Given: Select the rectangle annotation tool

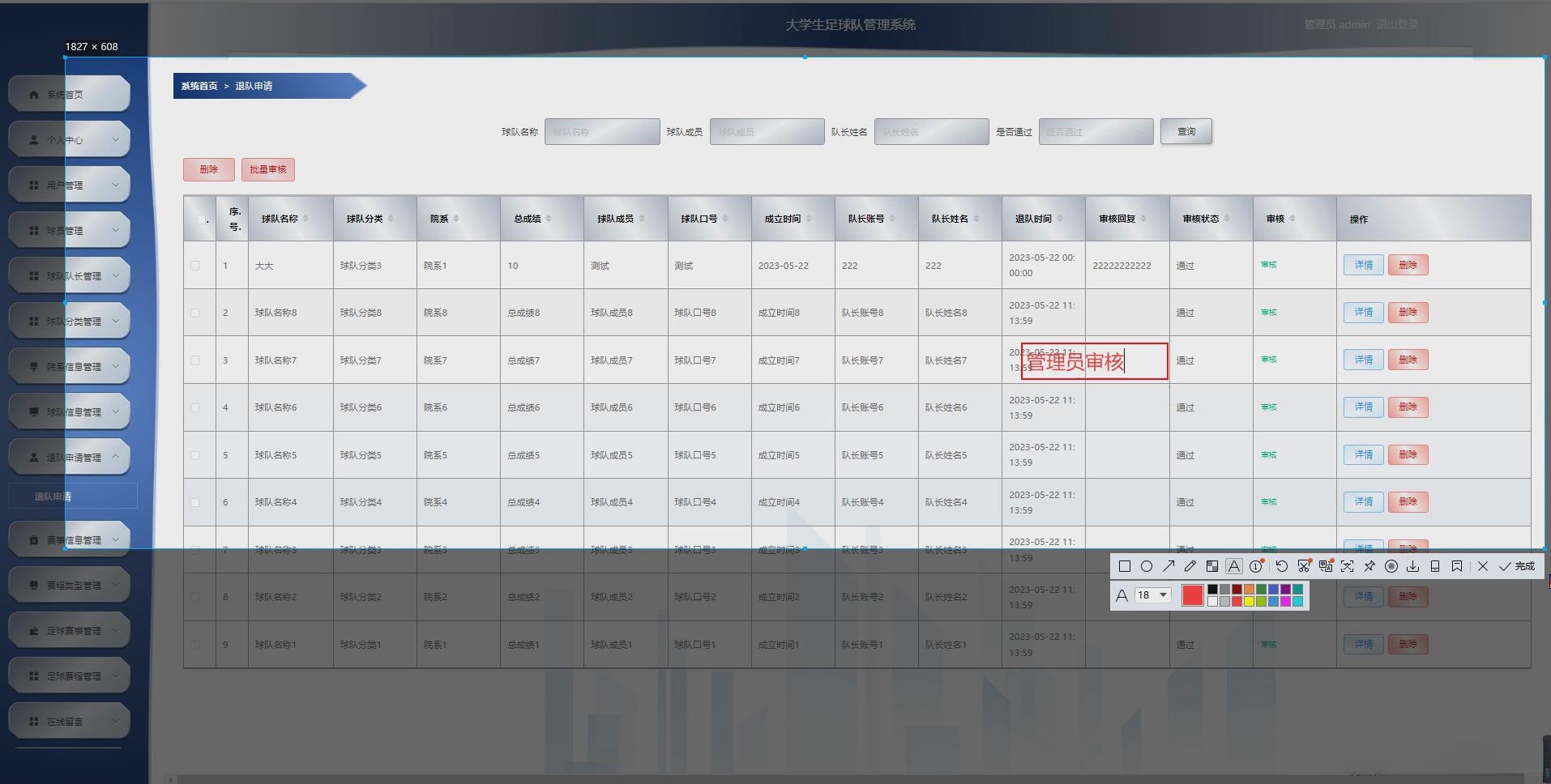Looking at the screenshot, I should 1125,567.
